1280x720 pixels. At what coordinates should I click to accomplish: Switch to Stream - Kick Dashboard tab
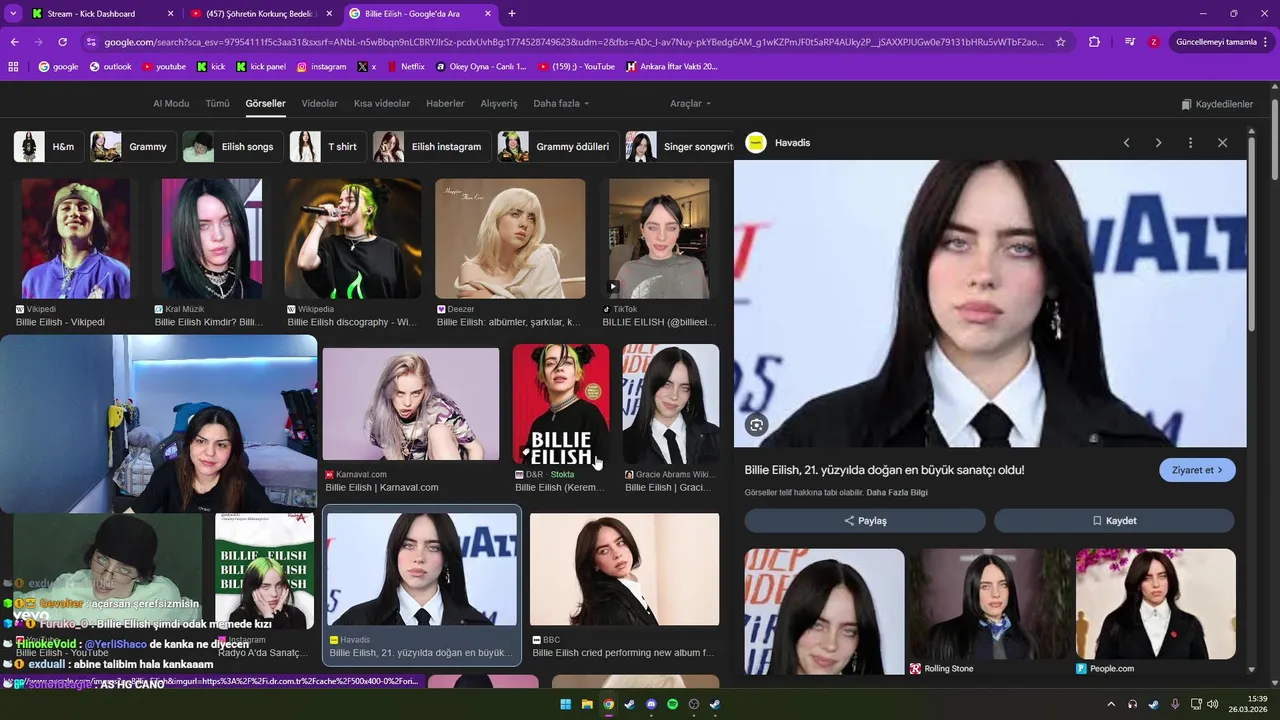102,14
